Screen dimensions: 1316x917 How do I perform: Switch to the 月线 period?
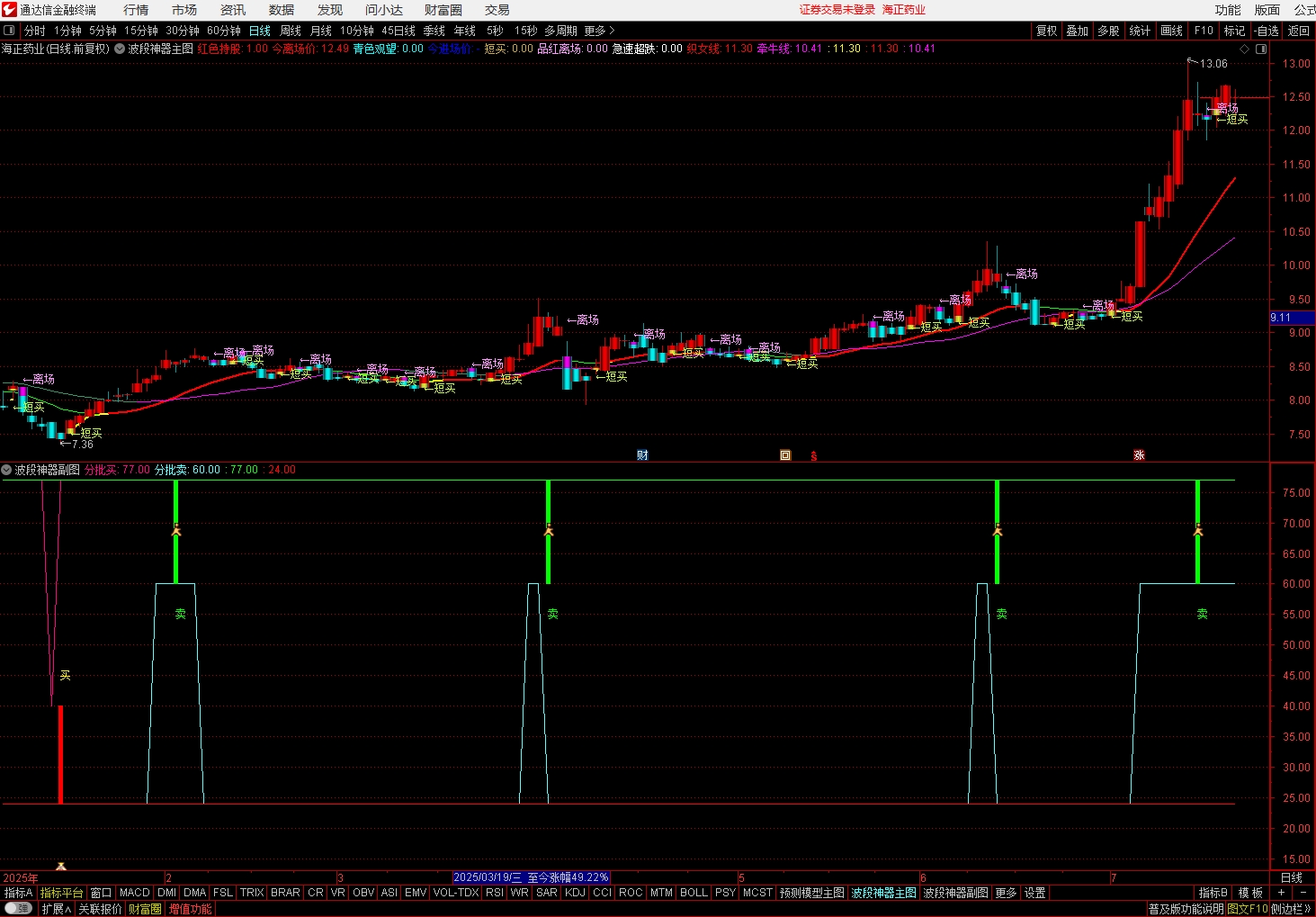(x=321, y=31)
